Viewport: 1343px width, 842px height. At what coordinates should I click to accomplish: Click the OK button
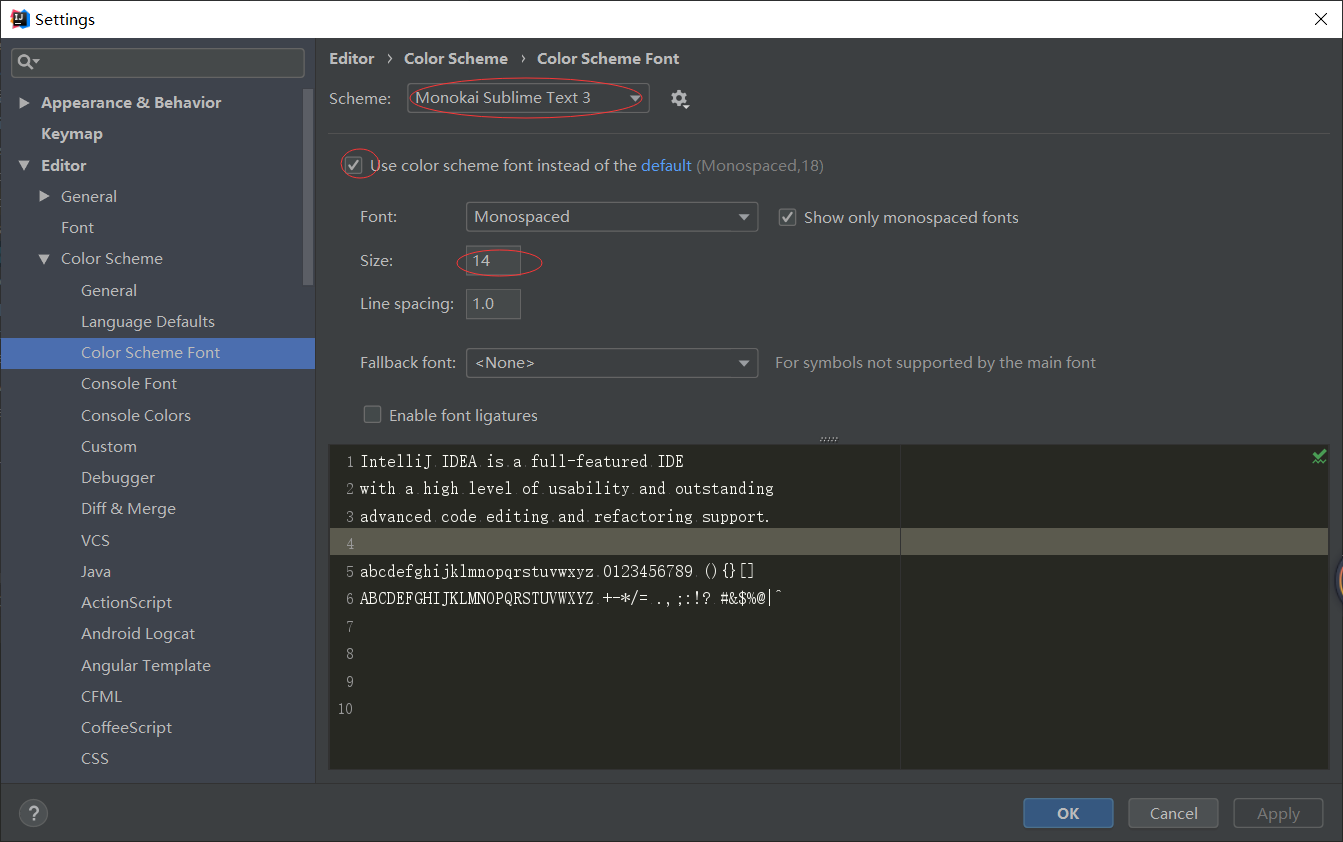point(1068,813)
